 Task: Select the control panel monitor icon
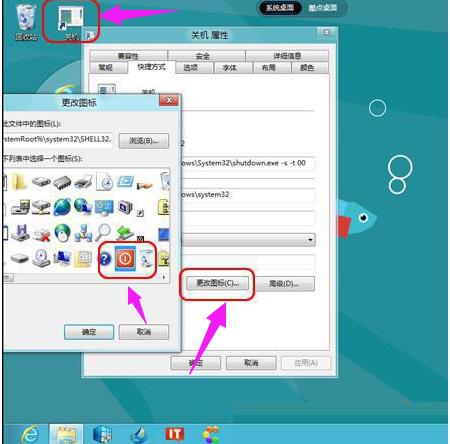click(104, 207)
